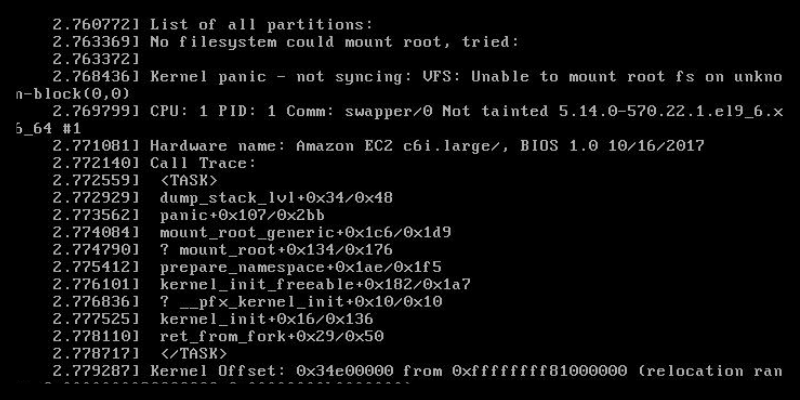The height and width of the screenshot is (400, 800).
Task: Click the 'Call Trace:' label
Action: pos(203,163)
